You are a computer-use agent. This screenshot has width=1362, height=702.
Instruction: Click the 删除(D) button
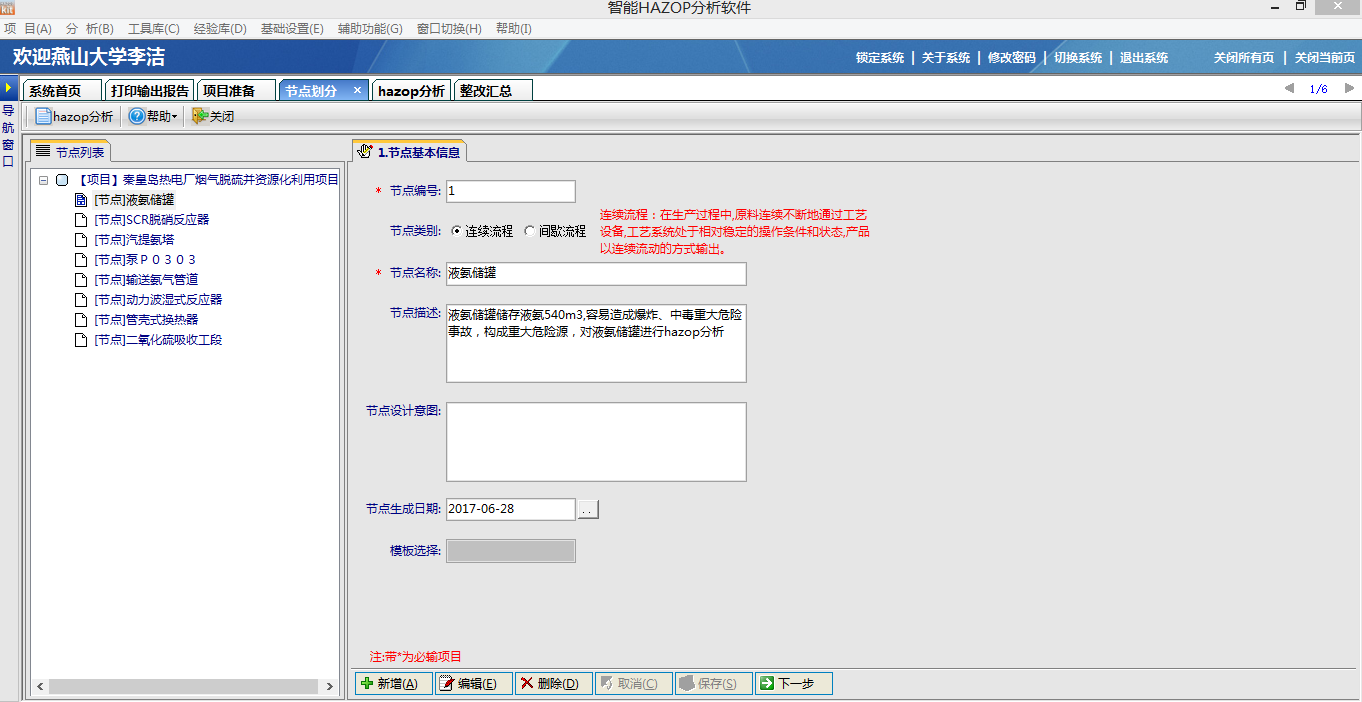[554, 684]
